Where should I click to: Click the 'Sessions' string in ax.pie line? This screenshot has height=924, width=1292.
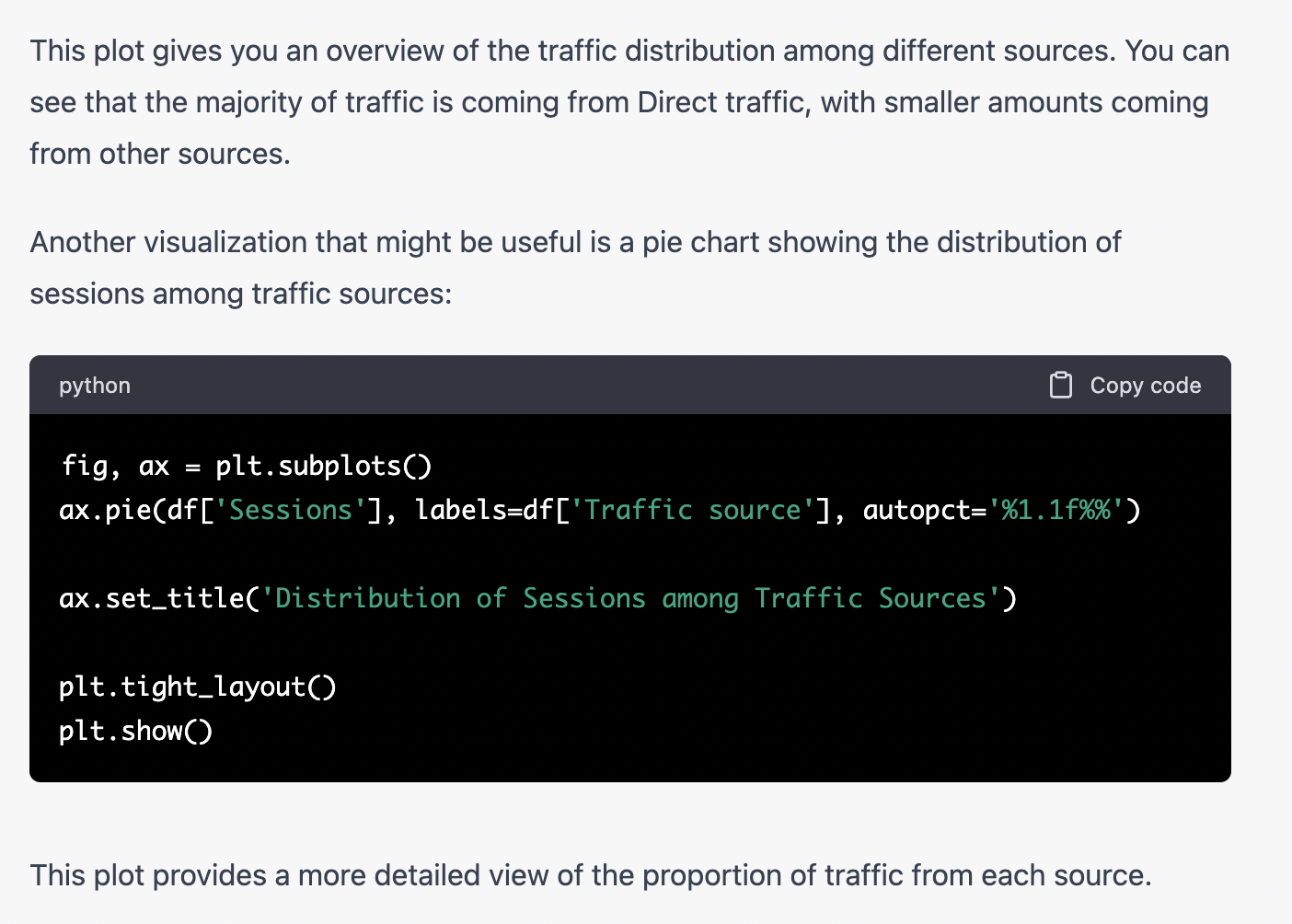point(291,510)
